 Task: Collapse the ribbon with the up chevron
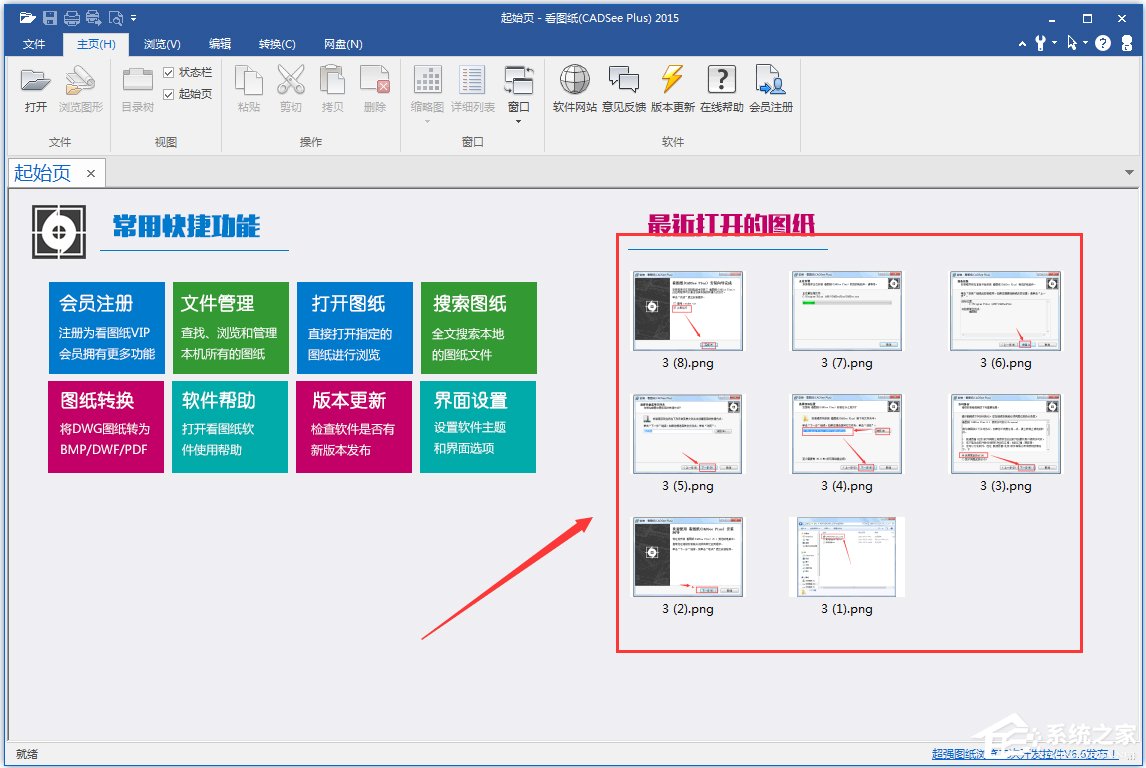pos(1022,44)
